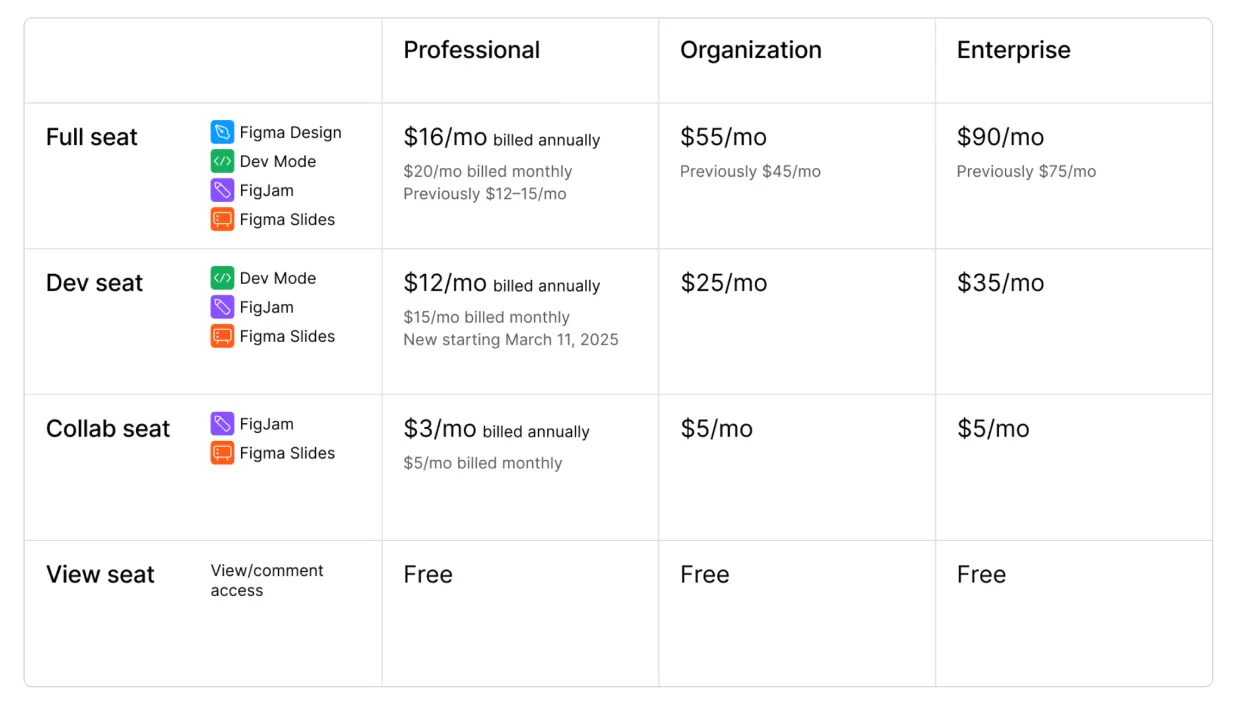Select the FigJam icon in Dev seat row
1238x712 pixels.
[x=222, y=307]
